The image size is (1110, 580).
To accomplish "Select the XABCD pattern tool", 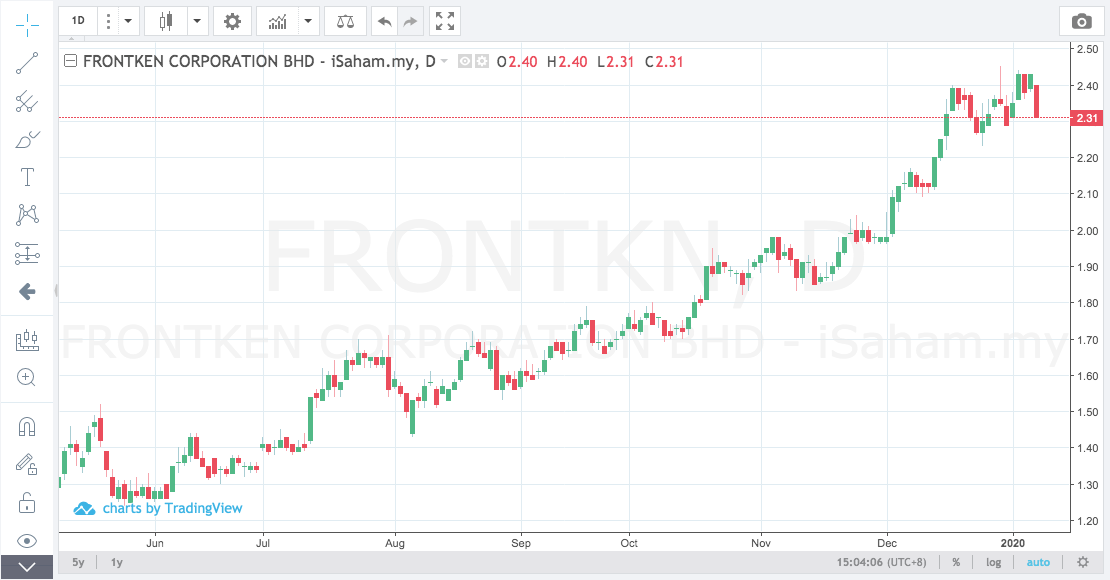I will pyautogui.click(x=27, y=215).
